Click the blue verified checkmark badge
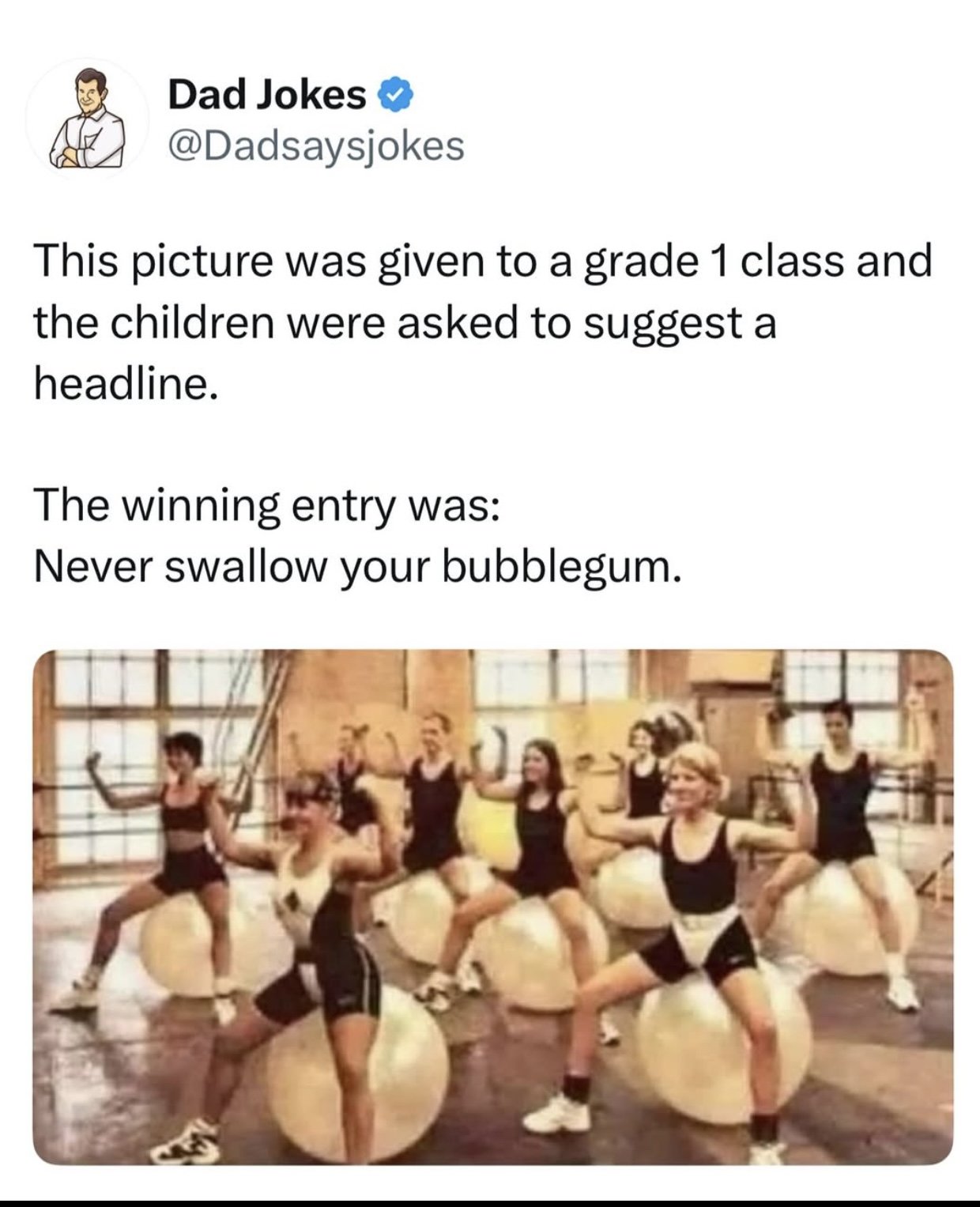980x1207 pixels. pos(397,96)
